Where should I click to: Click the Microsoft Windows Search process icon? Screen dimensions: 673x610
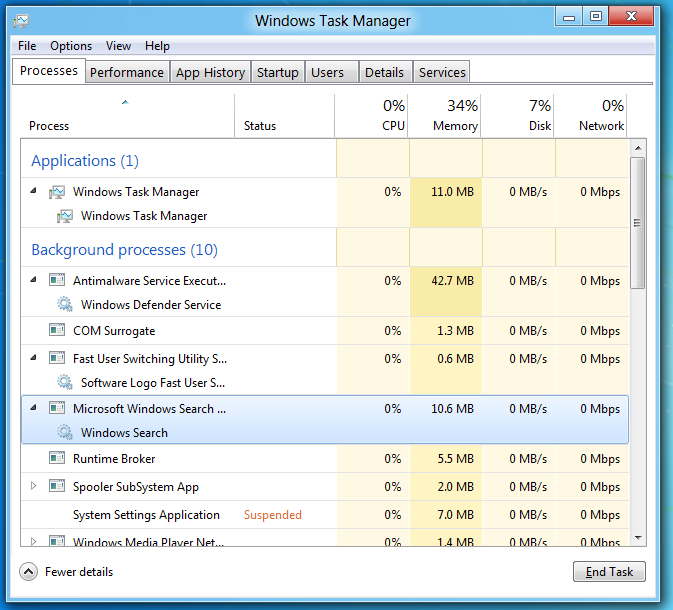[x=57, y=408]
